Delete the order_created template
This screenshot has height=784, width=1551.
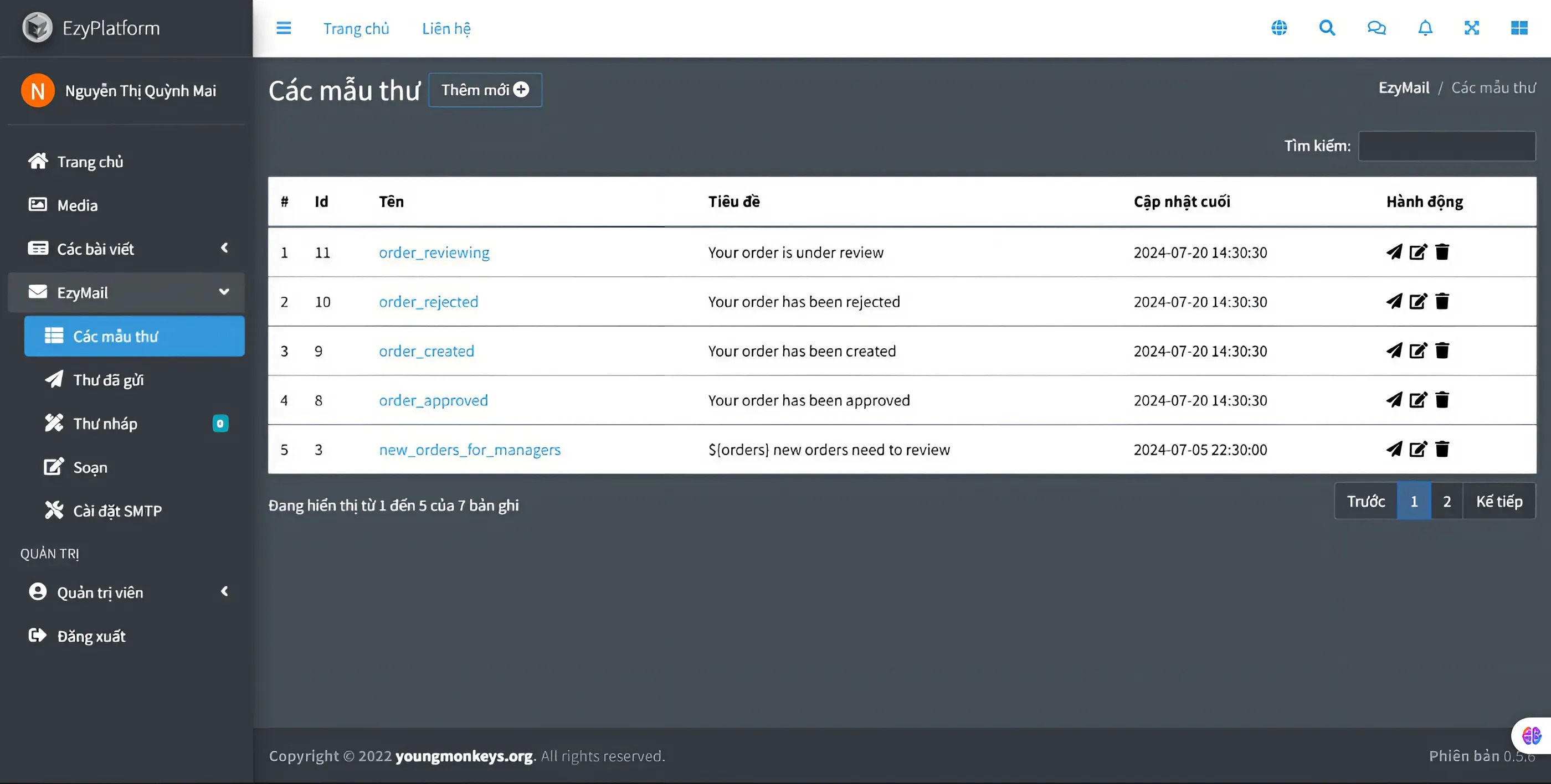pos(1442,350)
